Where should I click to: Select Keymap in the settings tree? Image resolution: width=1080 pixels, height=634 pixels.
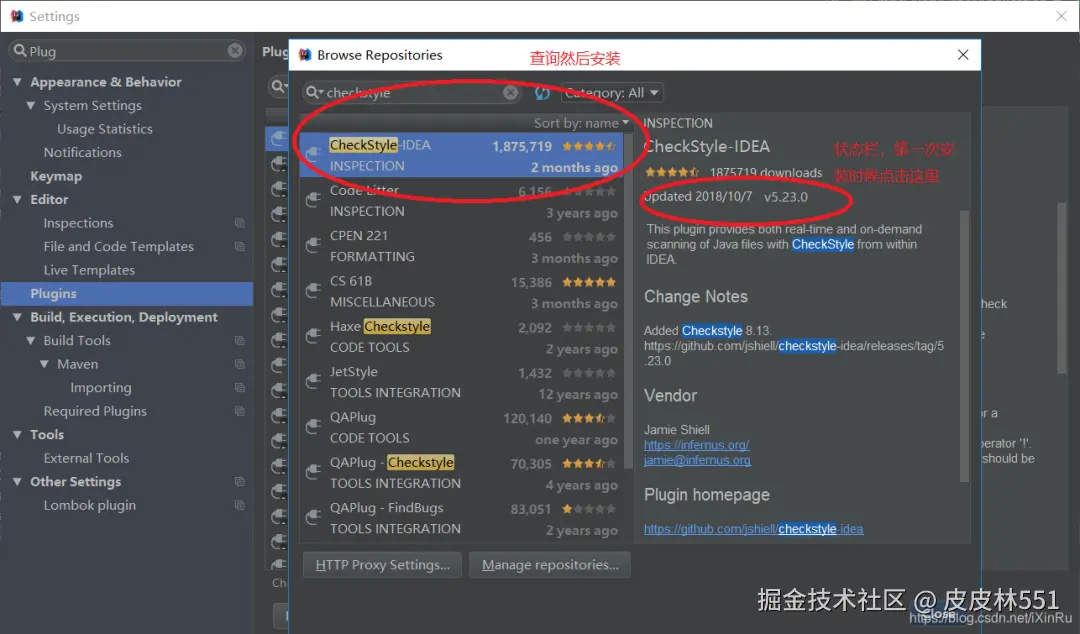tap(55, 176)
